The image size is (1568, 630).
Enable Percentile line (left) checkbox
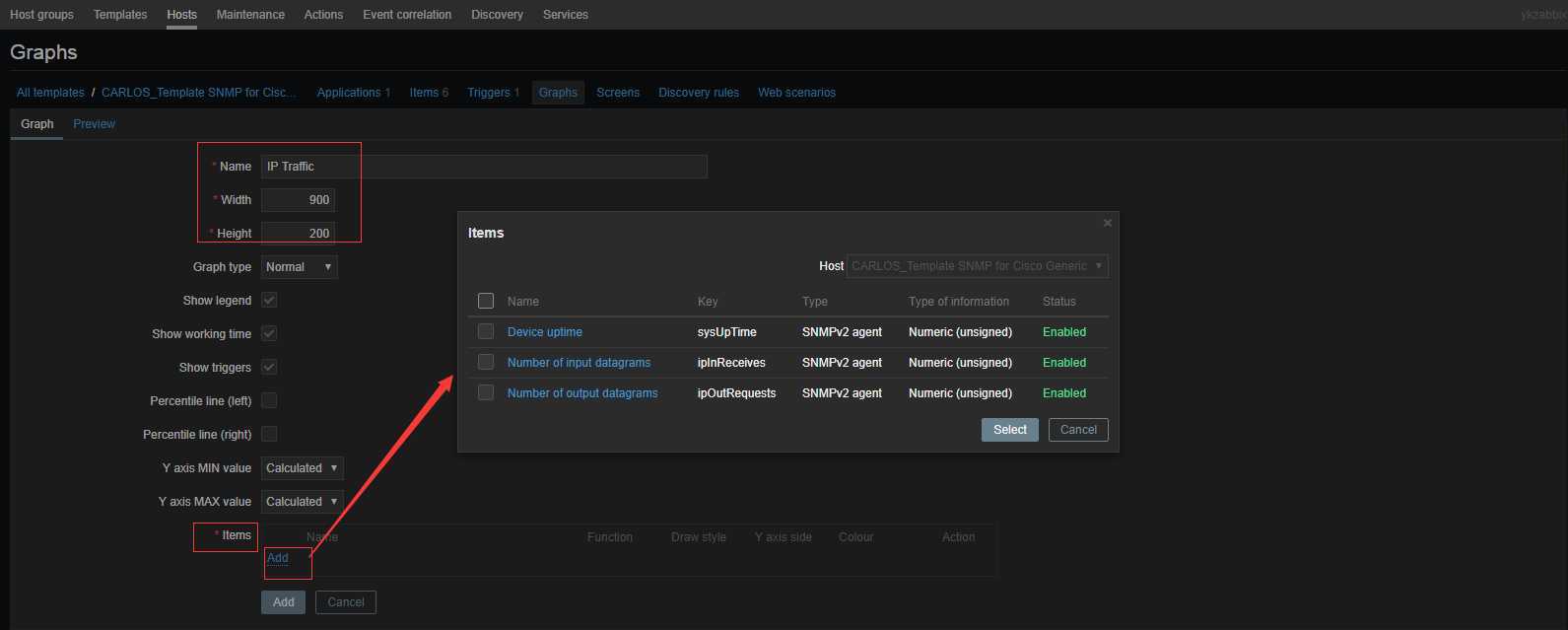tap(269, 400)
